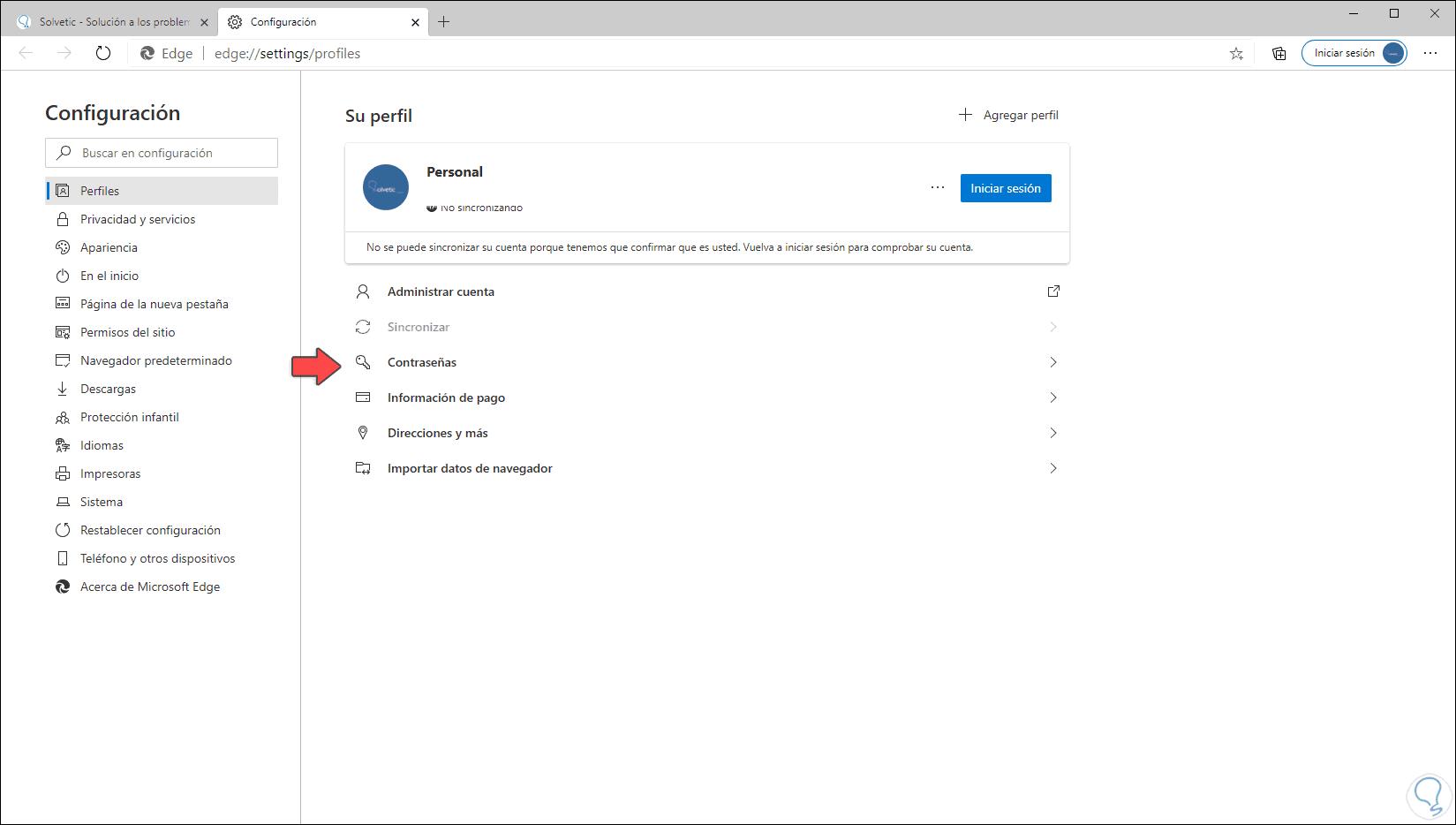The width and height of the screenshot is (1456, 825).
Task: Expand Direcciones y más chevron
Action: click(x=1053, y=433)
